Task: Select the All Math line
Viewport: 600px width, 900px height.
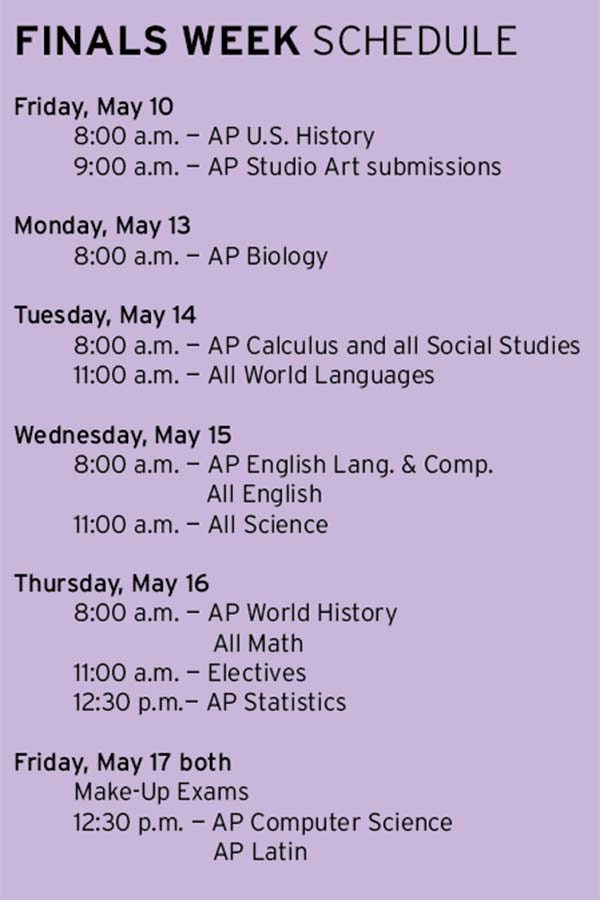Action: pyautogui.click(x=258, y=643)
